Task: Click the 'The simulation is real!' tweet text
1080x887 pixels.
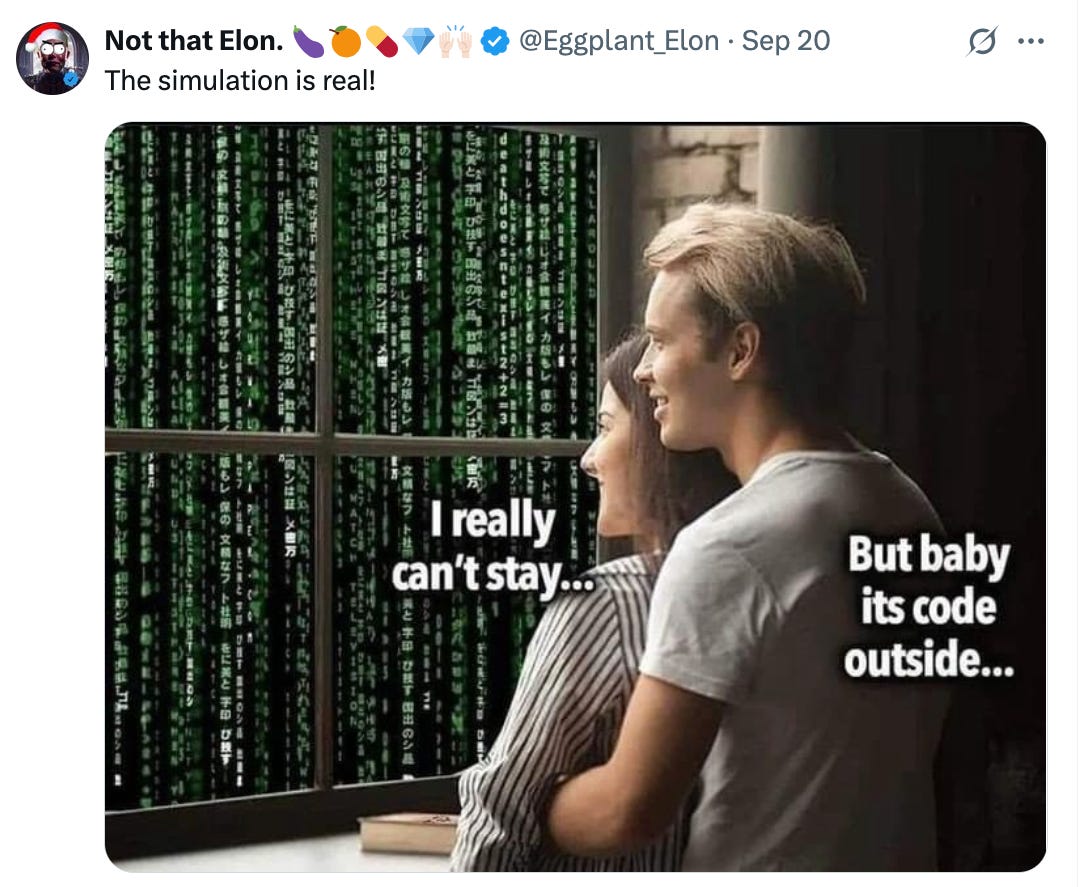Action: pyautogui.click(x=240, y=81)
